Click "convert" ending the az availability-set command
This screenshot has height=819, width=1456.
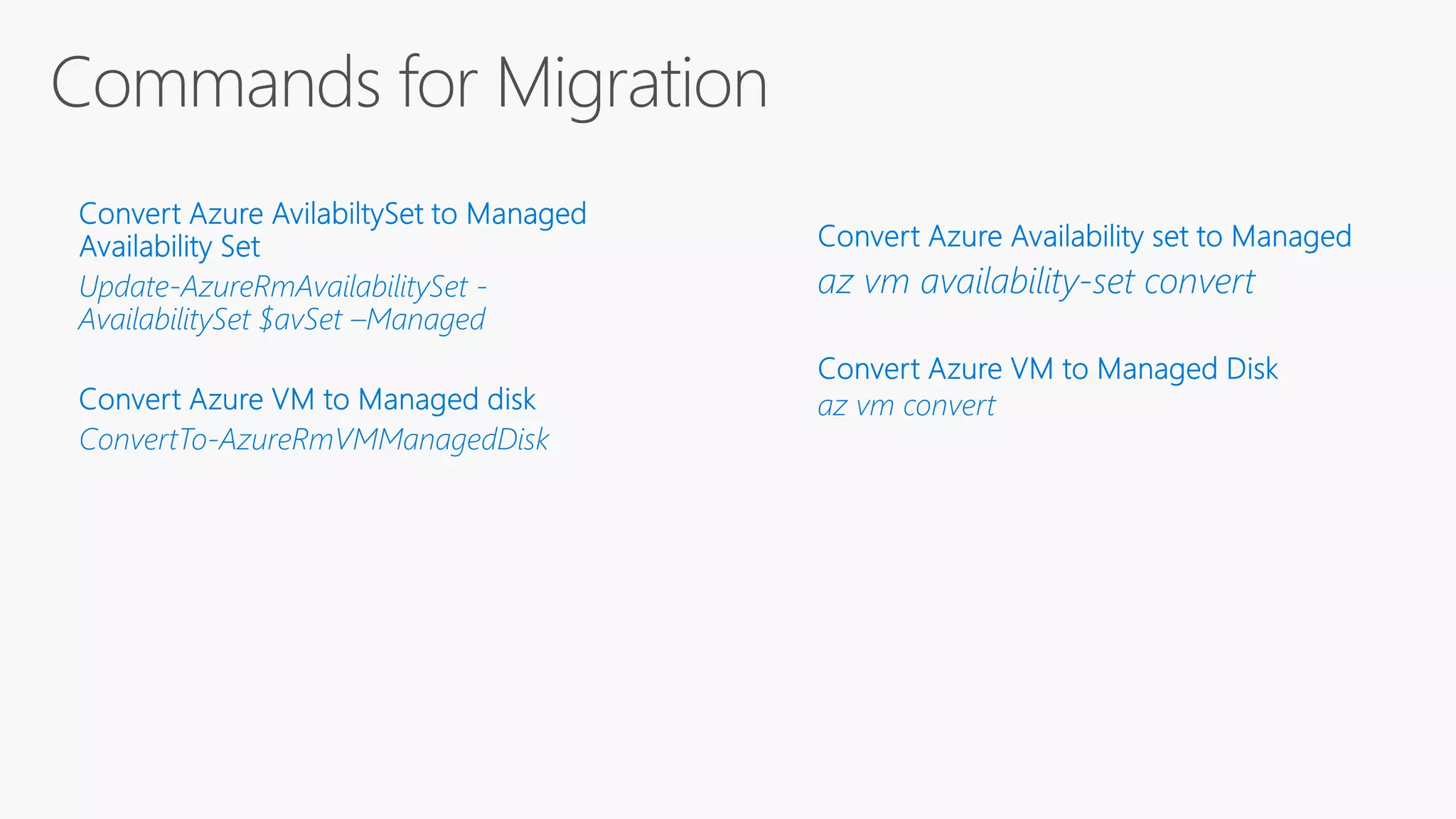[1199, 282]
